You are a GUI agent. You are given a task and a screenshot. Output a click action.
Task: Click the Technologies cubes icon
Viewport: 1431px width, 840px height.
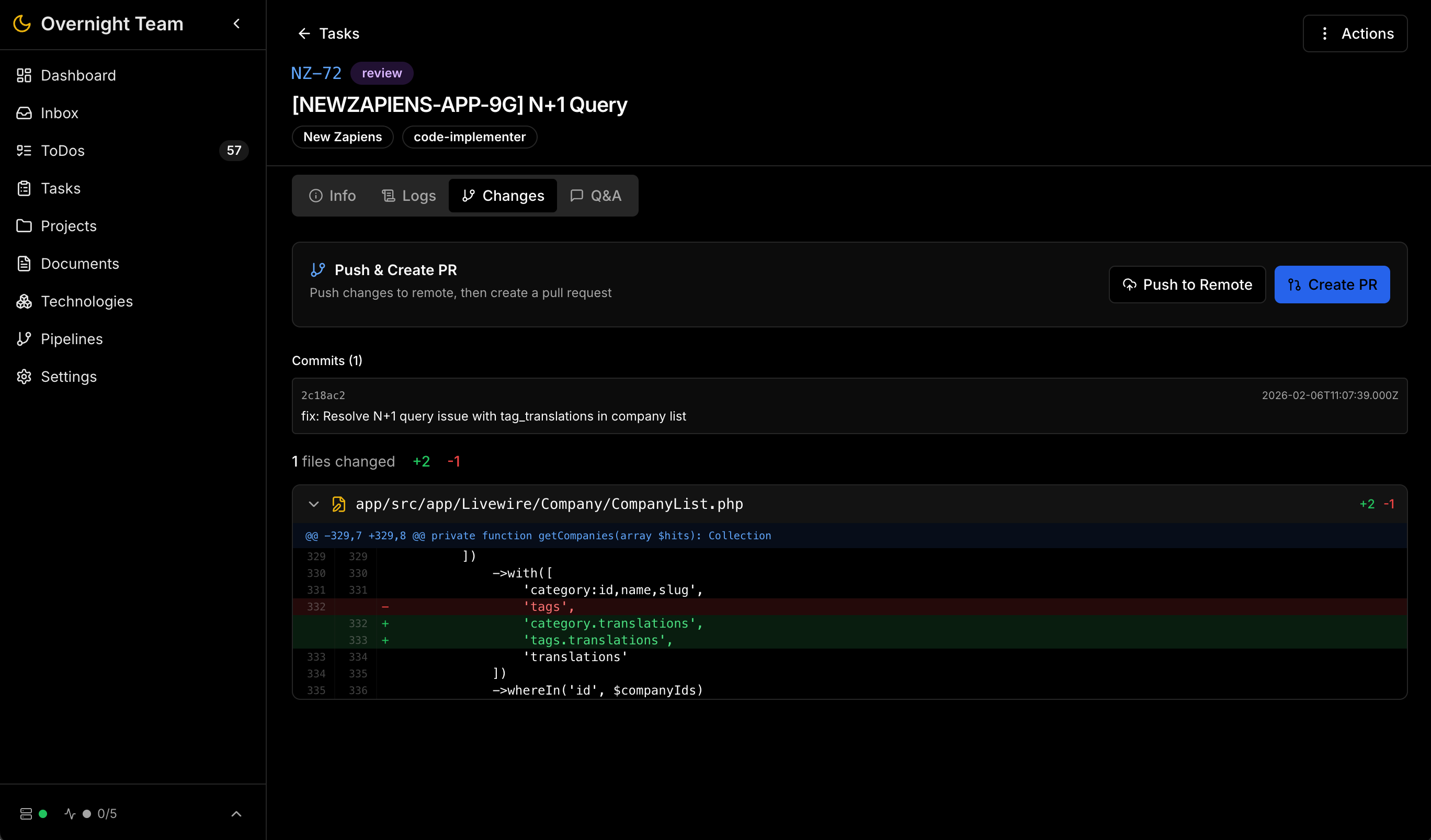pos(24,302)
